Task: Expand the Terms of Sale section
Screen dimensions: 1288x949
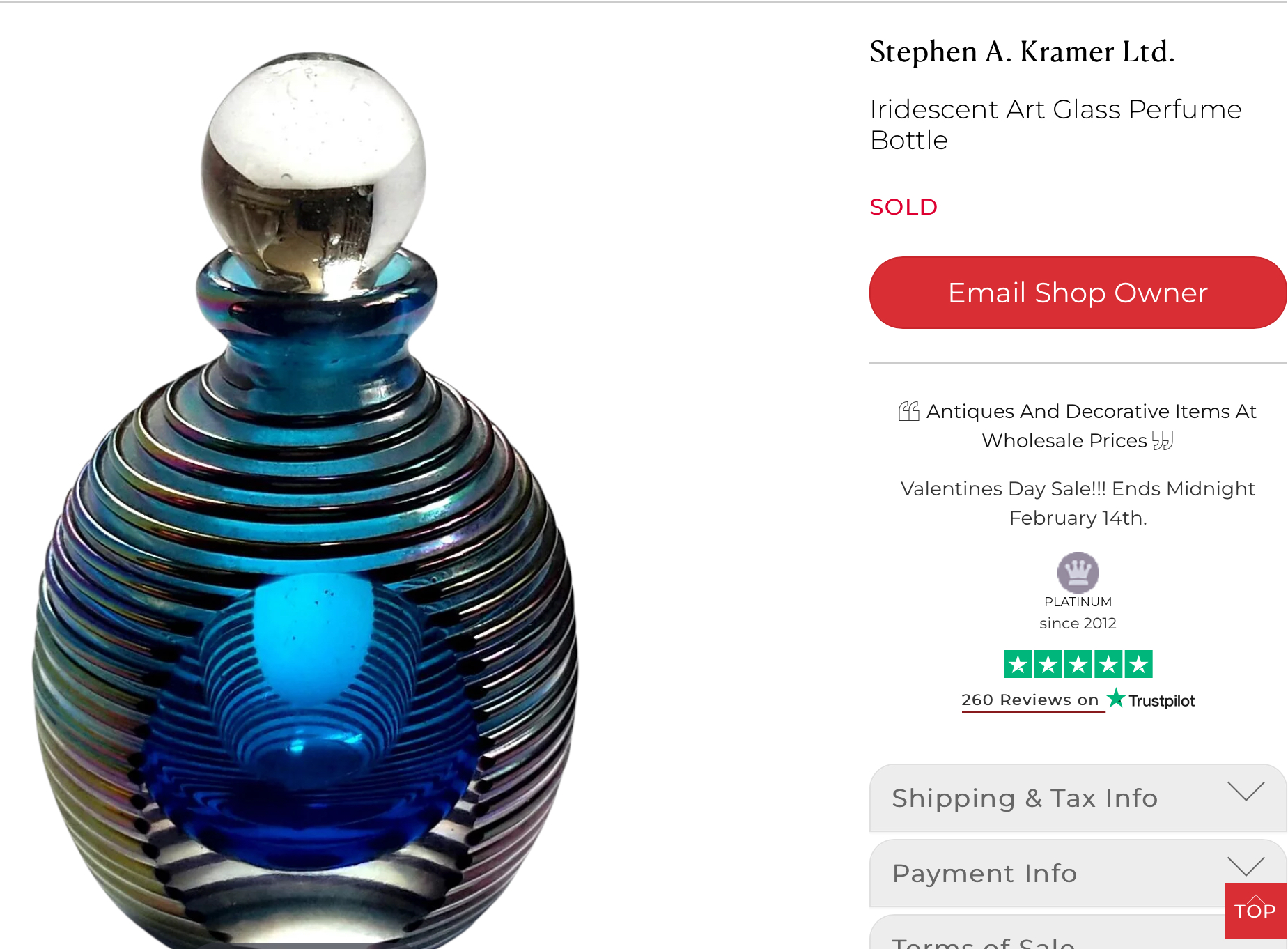Action: pyautogui.click(x=1046, y=932)
